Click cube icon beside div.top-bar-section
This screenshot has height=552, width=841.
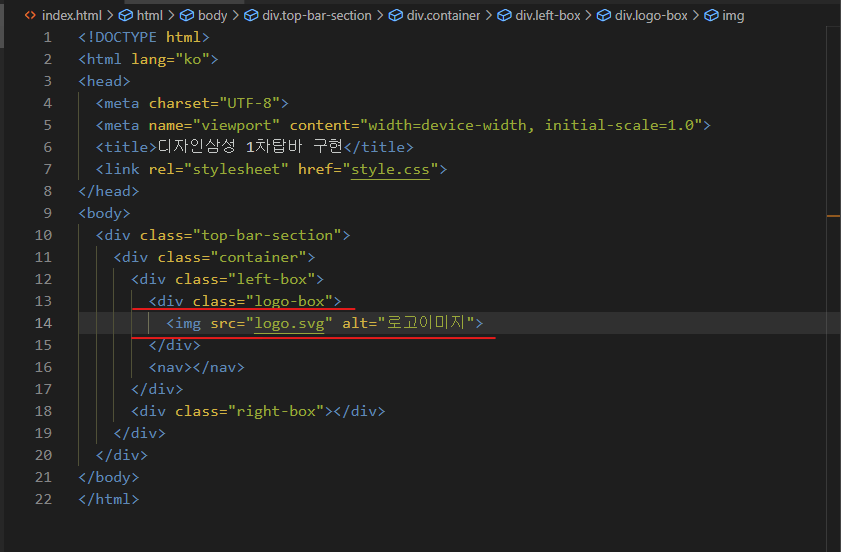(251, 16)
